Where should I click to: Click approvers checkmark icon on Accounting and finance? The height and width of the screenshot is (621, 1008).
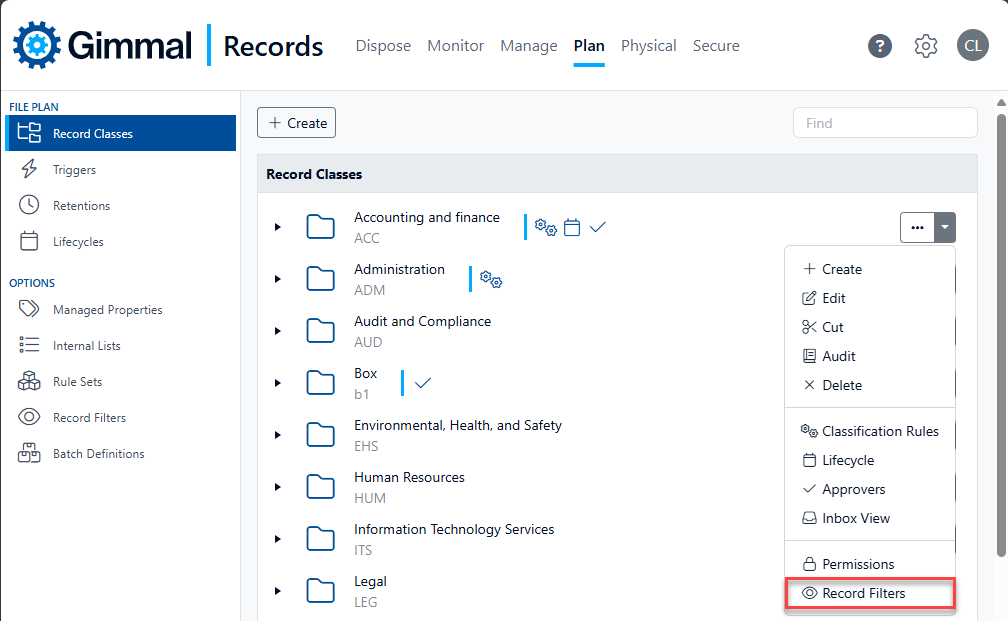[x=598, y=227]
